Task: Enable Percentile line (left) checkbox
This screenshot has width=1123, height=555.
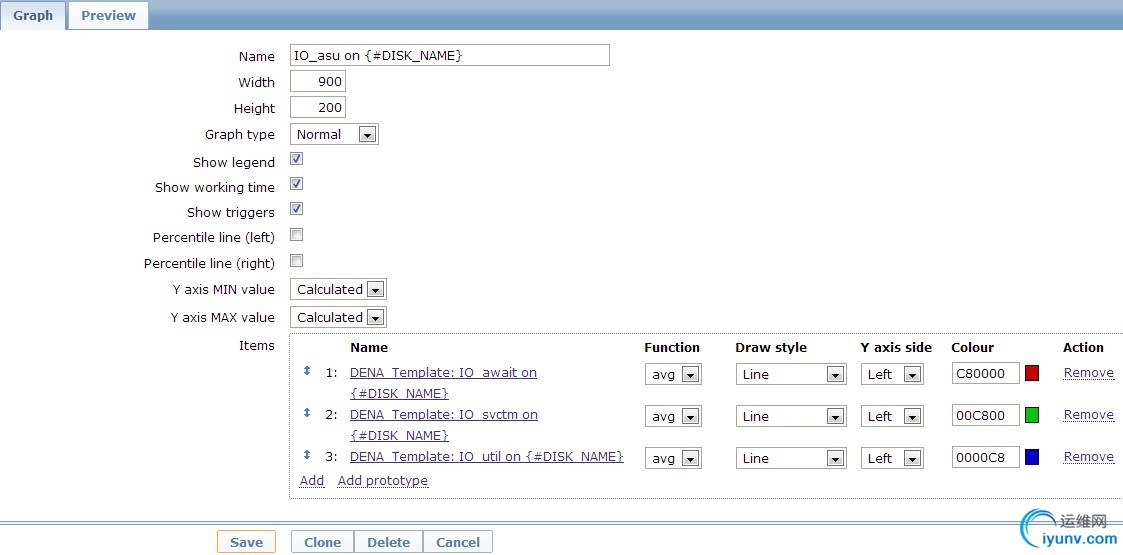Action: click(x=297, y=234)
